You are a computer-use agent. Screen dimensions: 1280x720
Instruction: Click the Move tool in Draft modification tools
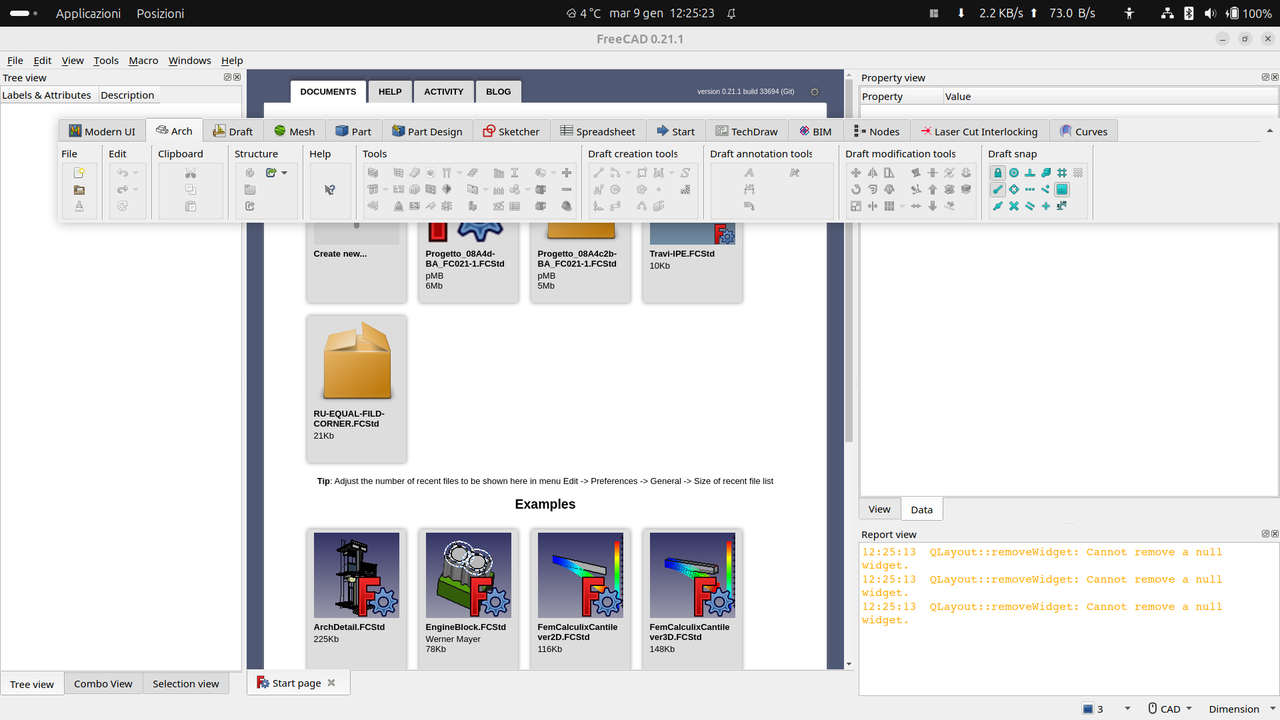(855, 173)
